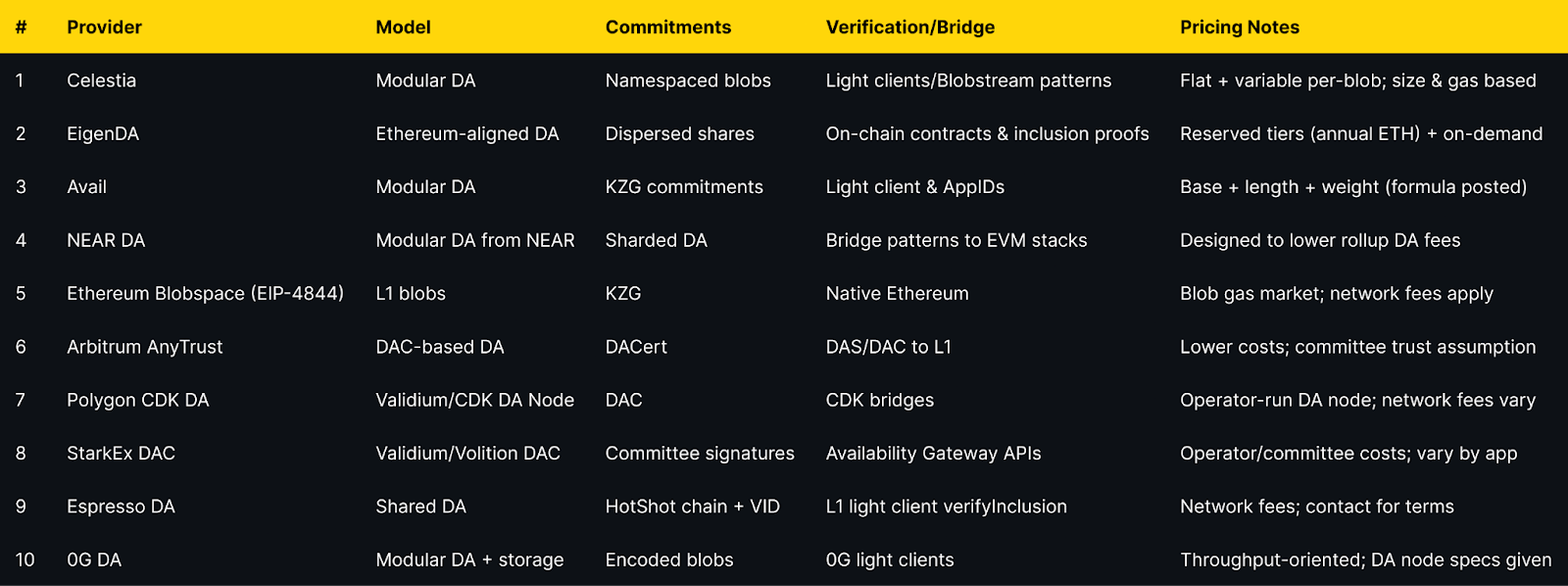Click the # column header
The width and height of the screenshot is (1568, 586).
click(x=21, y=27)
